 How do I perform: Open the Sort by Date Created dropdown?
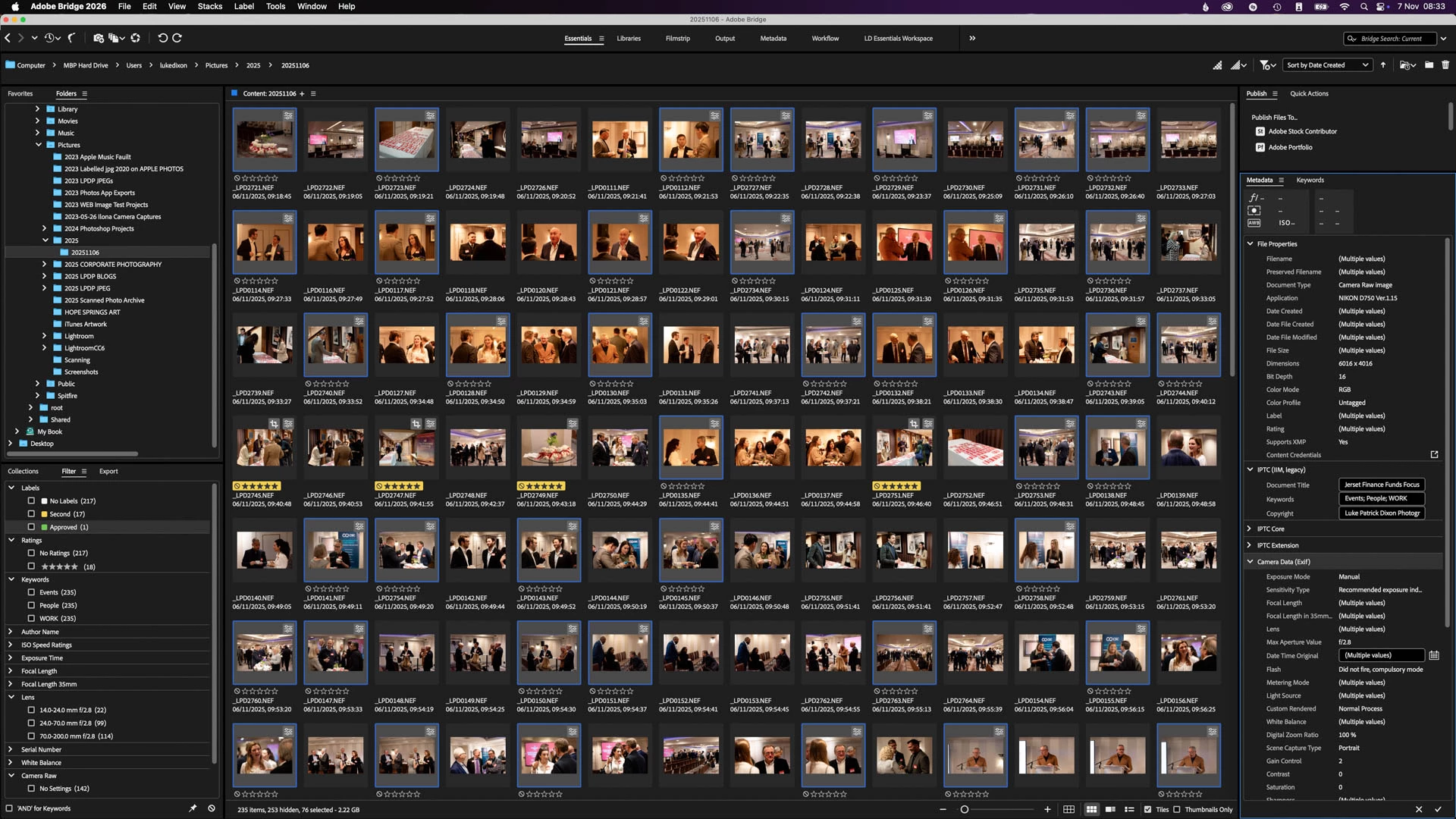(x=1327, y=65)
